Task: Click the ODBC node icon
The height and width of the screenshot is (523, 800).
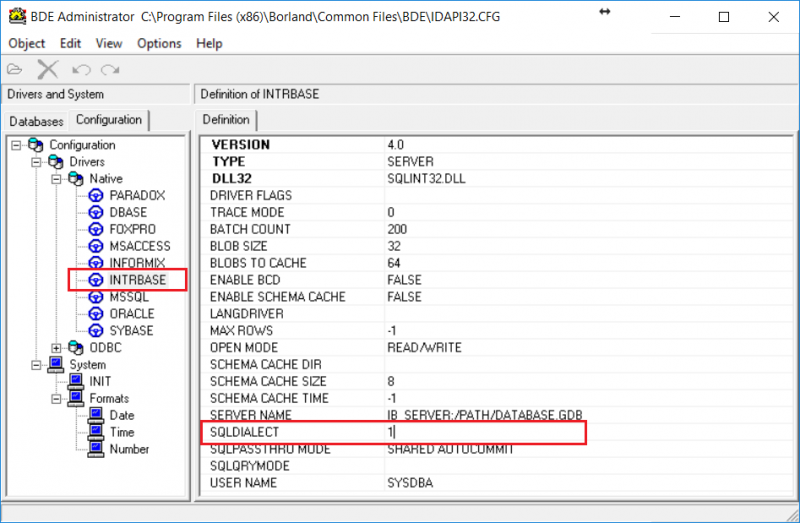Action: (76, 347)
